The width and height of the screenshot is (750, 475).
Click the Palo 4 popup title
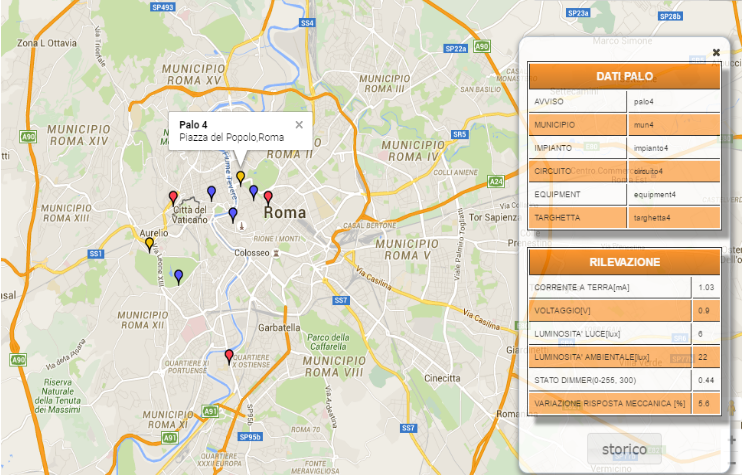coord(193,125)
